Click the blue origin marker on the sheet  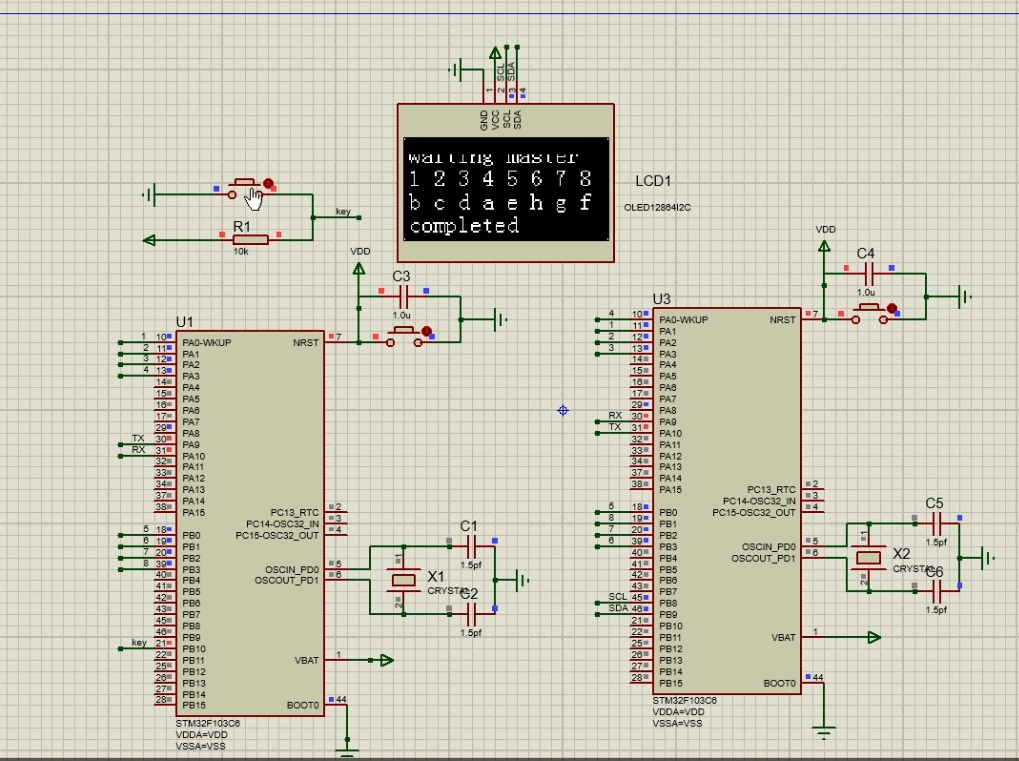[563, 410]
